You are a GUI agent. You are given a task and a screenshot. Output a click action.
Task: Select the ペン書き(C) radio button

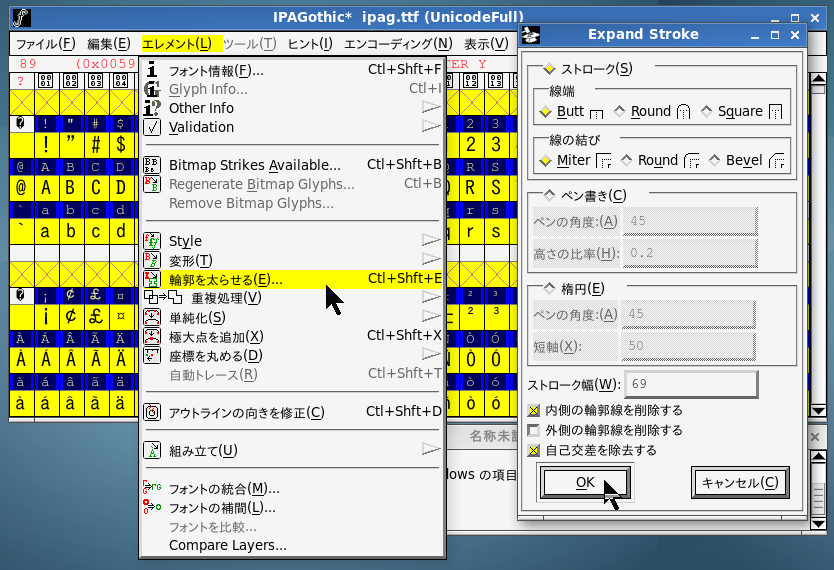[x=549, y=196]
